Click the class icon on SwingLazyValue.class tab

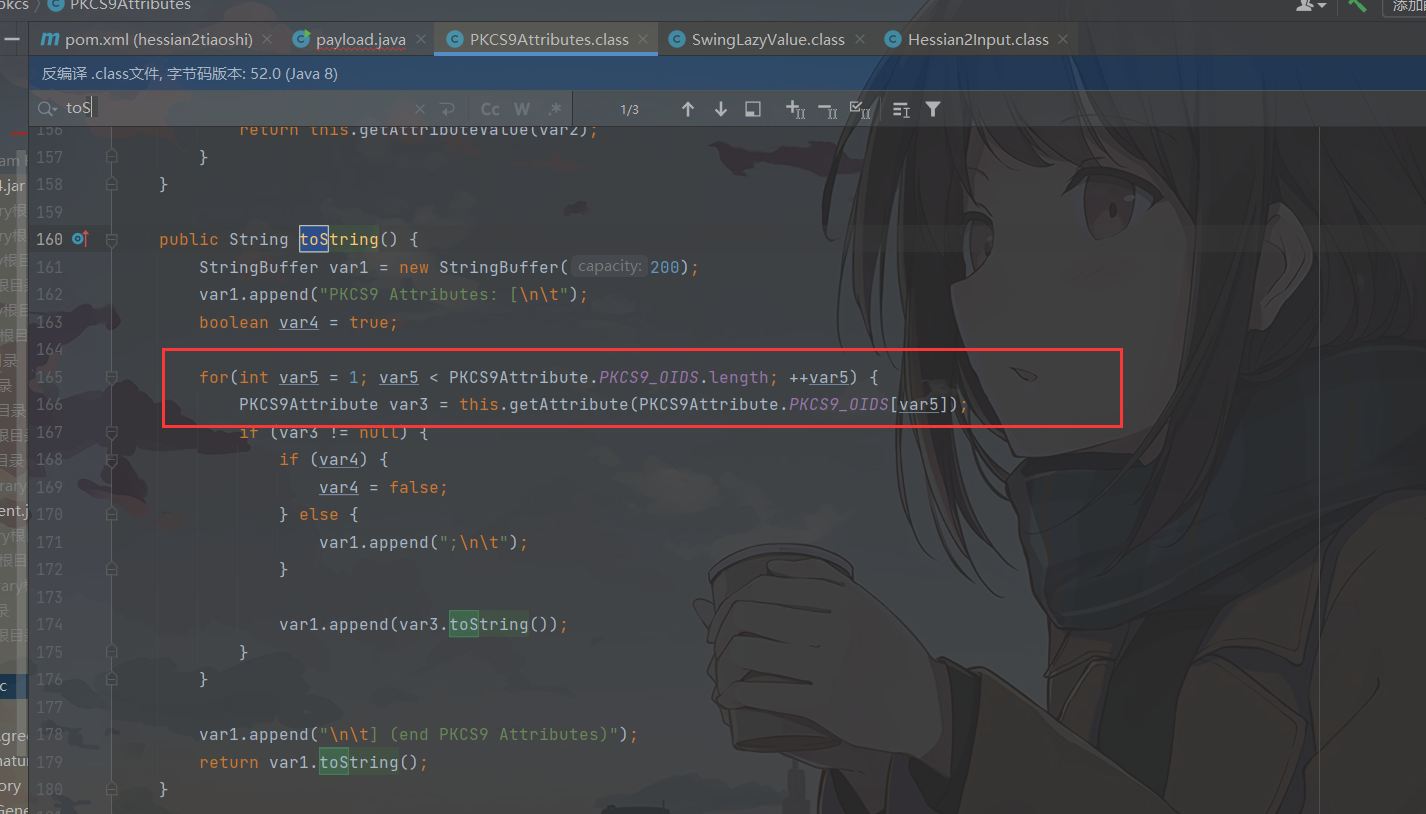676,40
